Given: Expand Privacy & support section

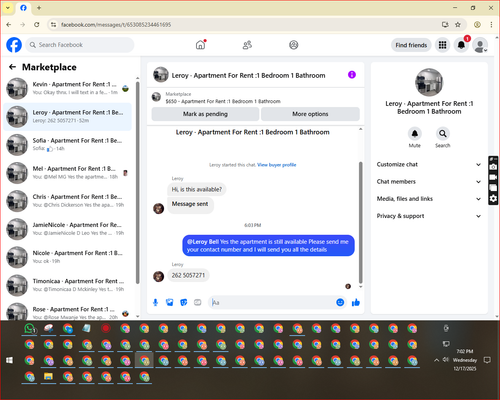Looking at the screenshot, I should click(x=429, y=216).
